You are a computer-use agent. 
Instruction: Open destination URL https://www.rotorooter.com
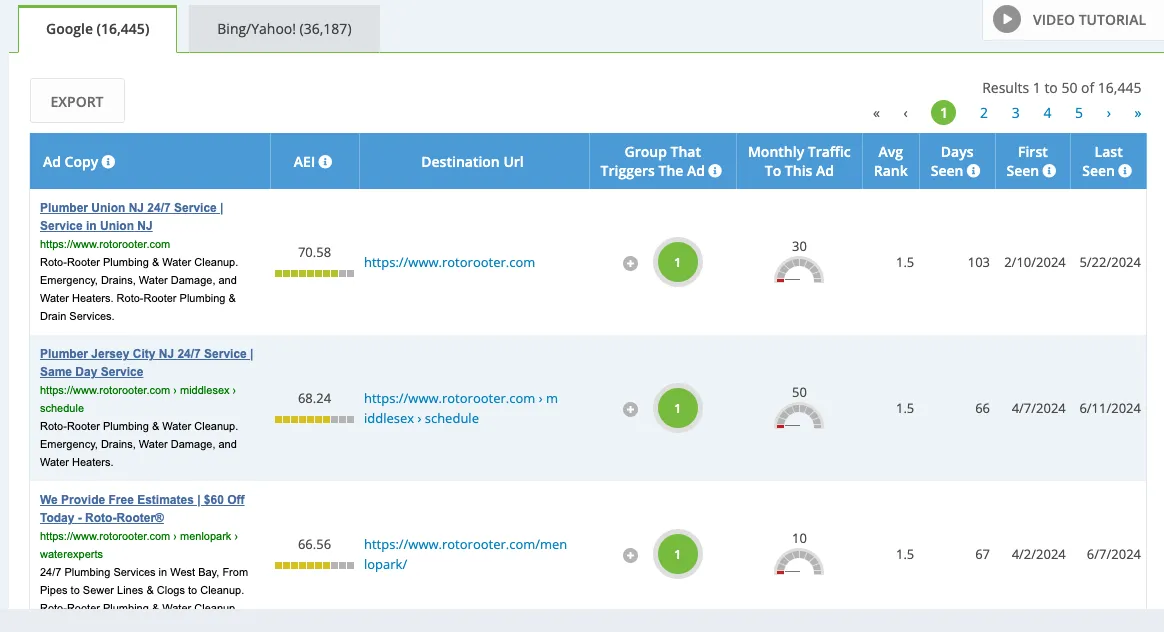449,262
